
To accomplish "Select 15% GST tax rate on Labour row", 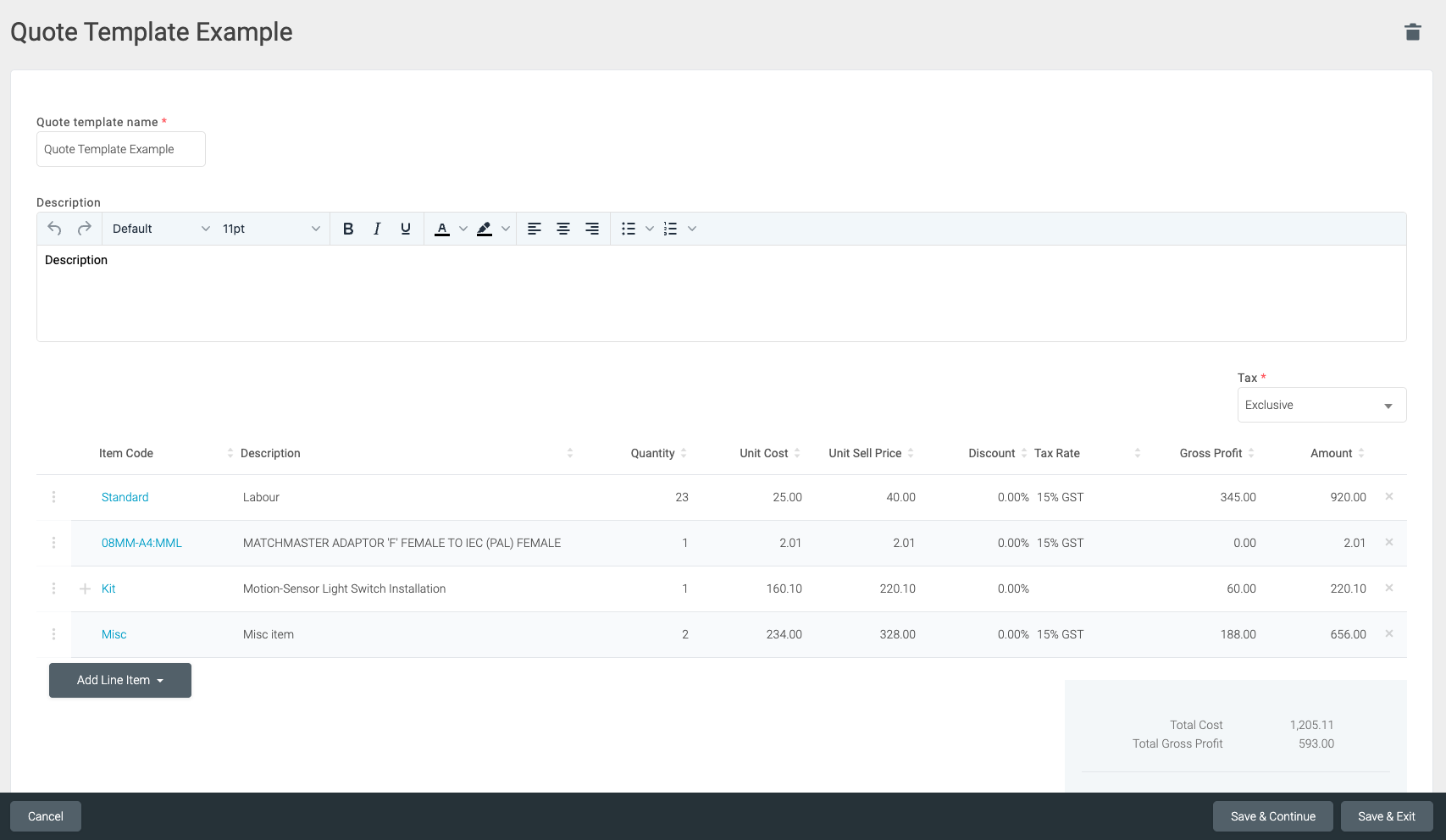I will 1061,497.
